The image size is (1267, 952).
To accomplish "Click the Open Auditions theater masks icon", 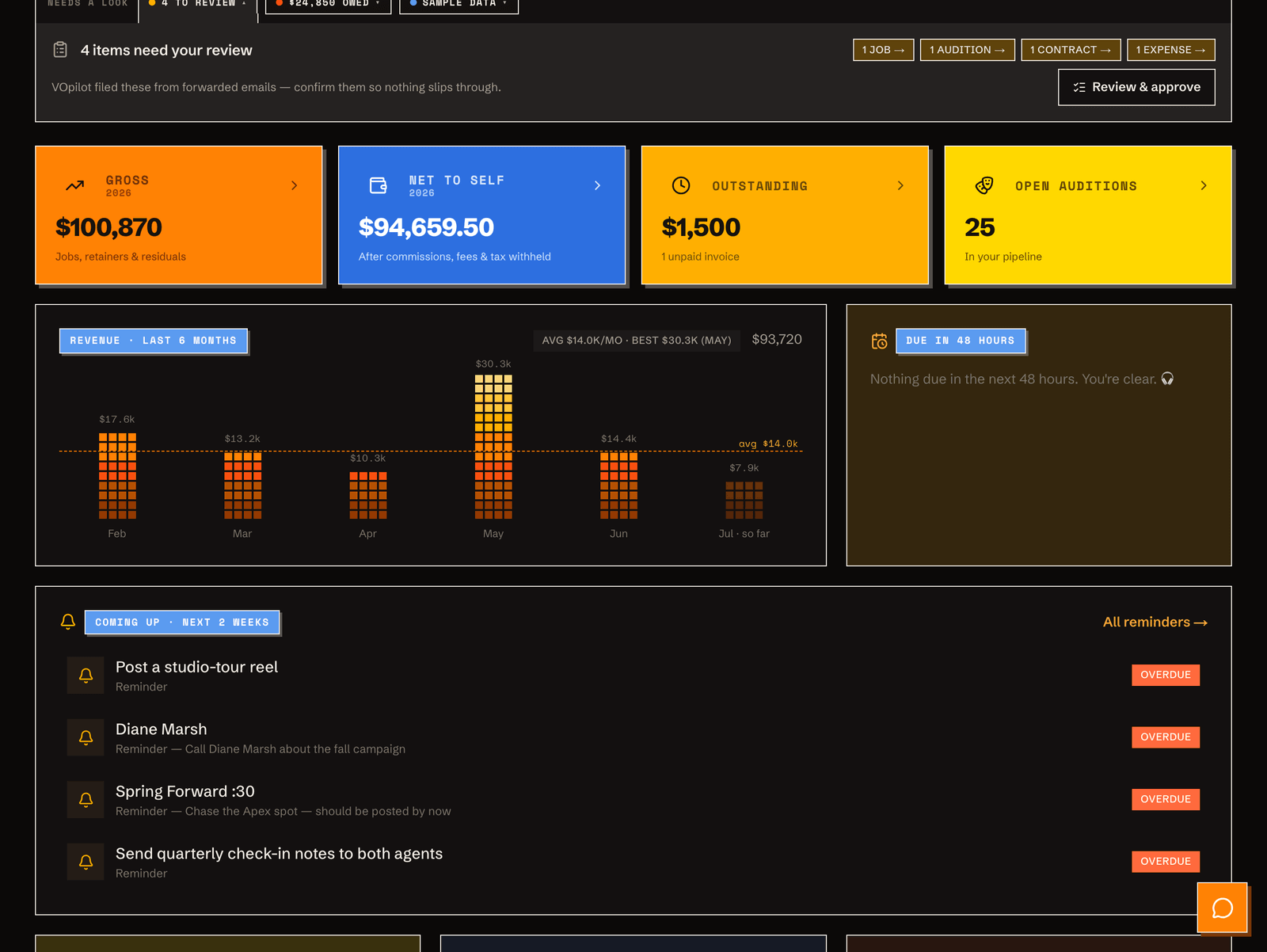I will (x=984, y=185).
